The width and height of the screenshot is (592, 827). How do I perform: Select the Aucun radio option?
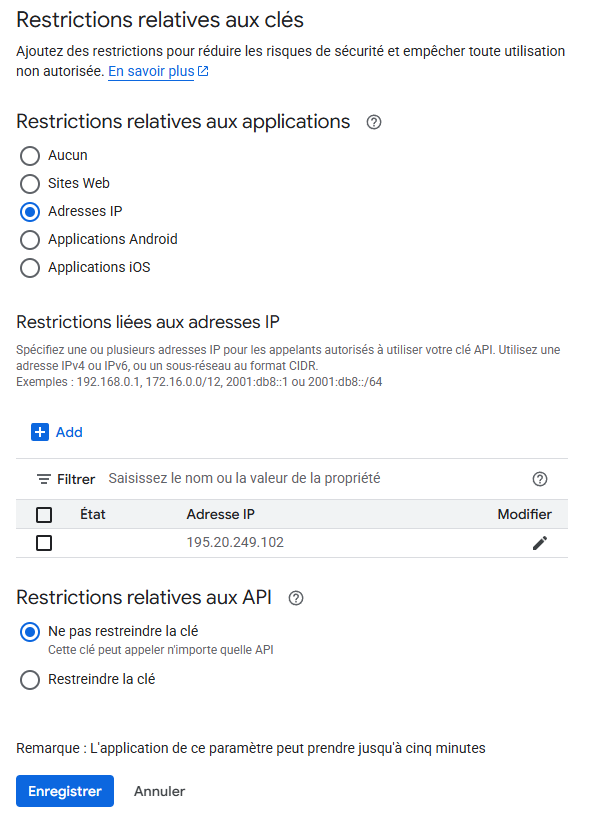30,156
